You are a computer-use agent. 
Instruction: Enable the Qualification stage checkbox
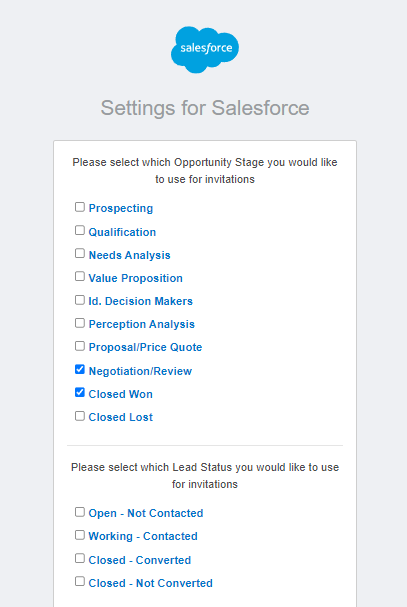[x=80, y=230]
